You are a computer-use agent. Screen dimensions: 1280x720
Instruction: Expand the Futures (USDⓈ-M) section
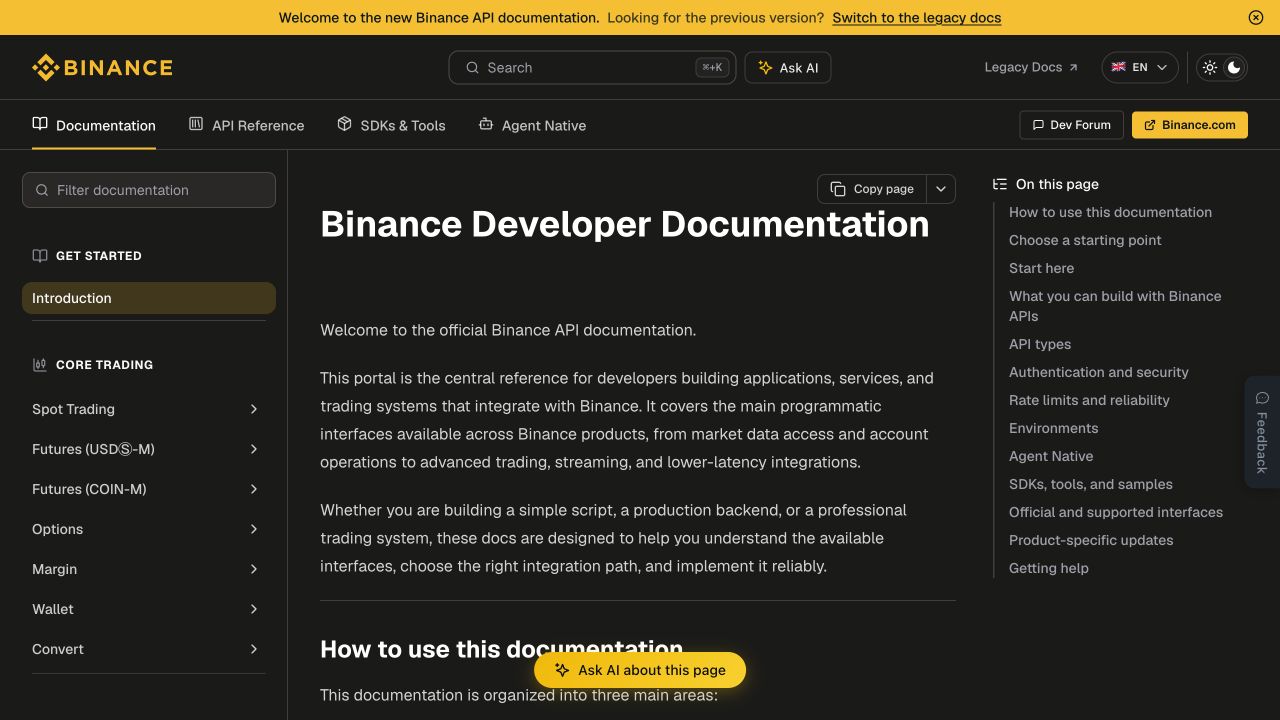point(254,449)
